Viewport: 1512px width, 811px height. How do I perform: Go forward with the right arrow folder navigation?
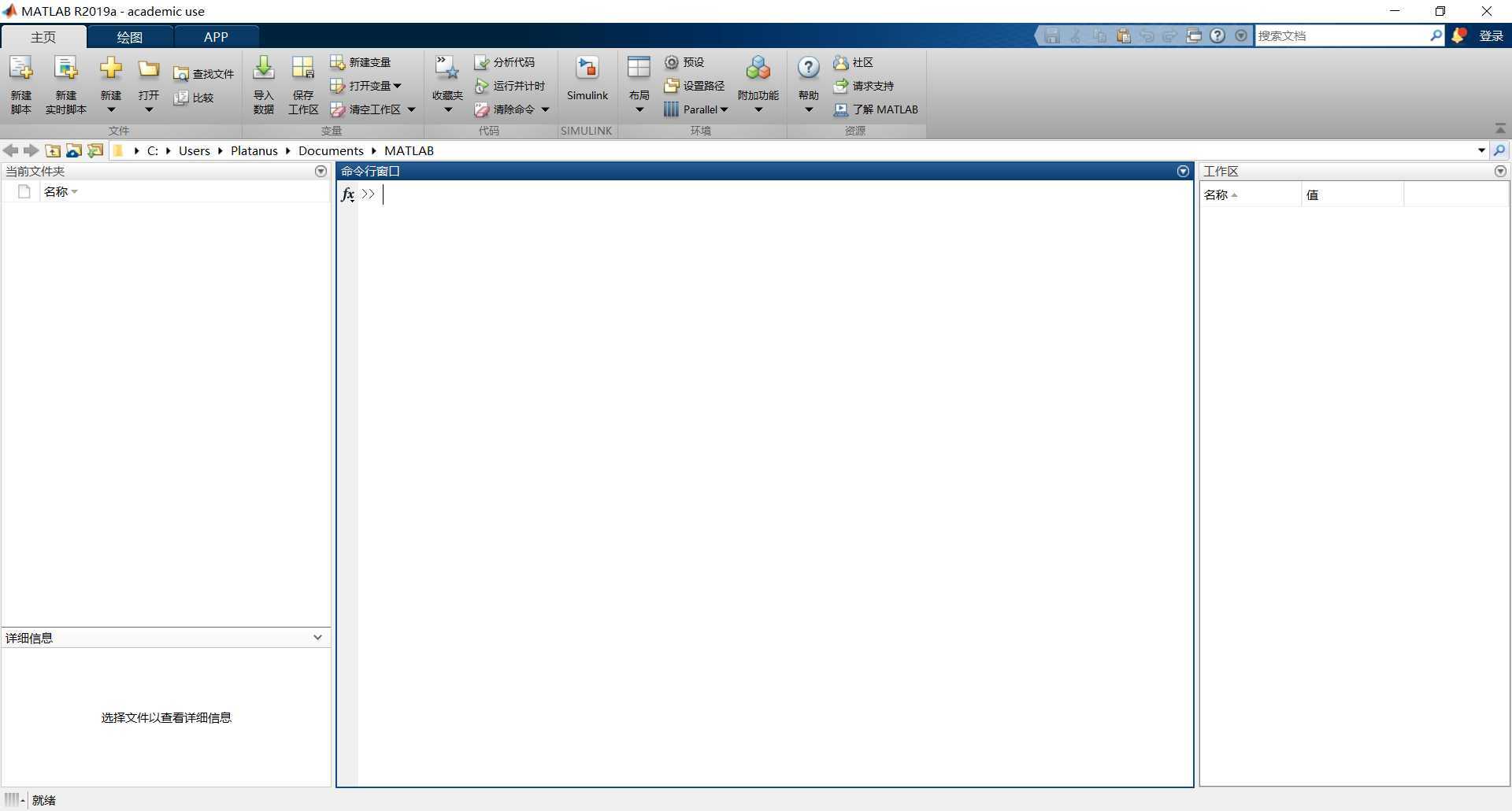(x=31, y=150)
